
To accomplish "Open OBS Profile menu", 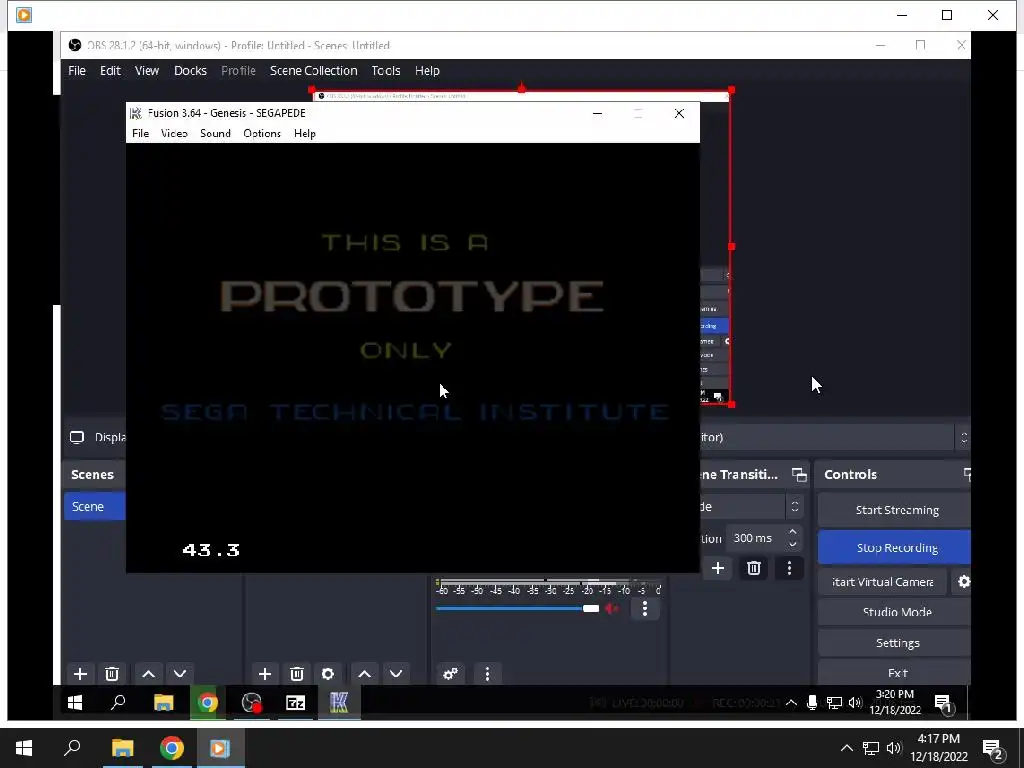I will (238, 71).
